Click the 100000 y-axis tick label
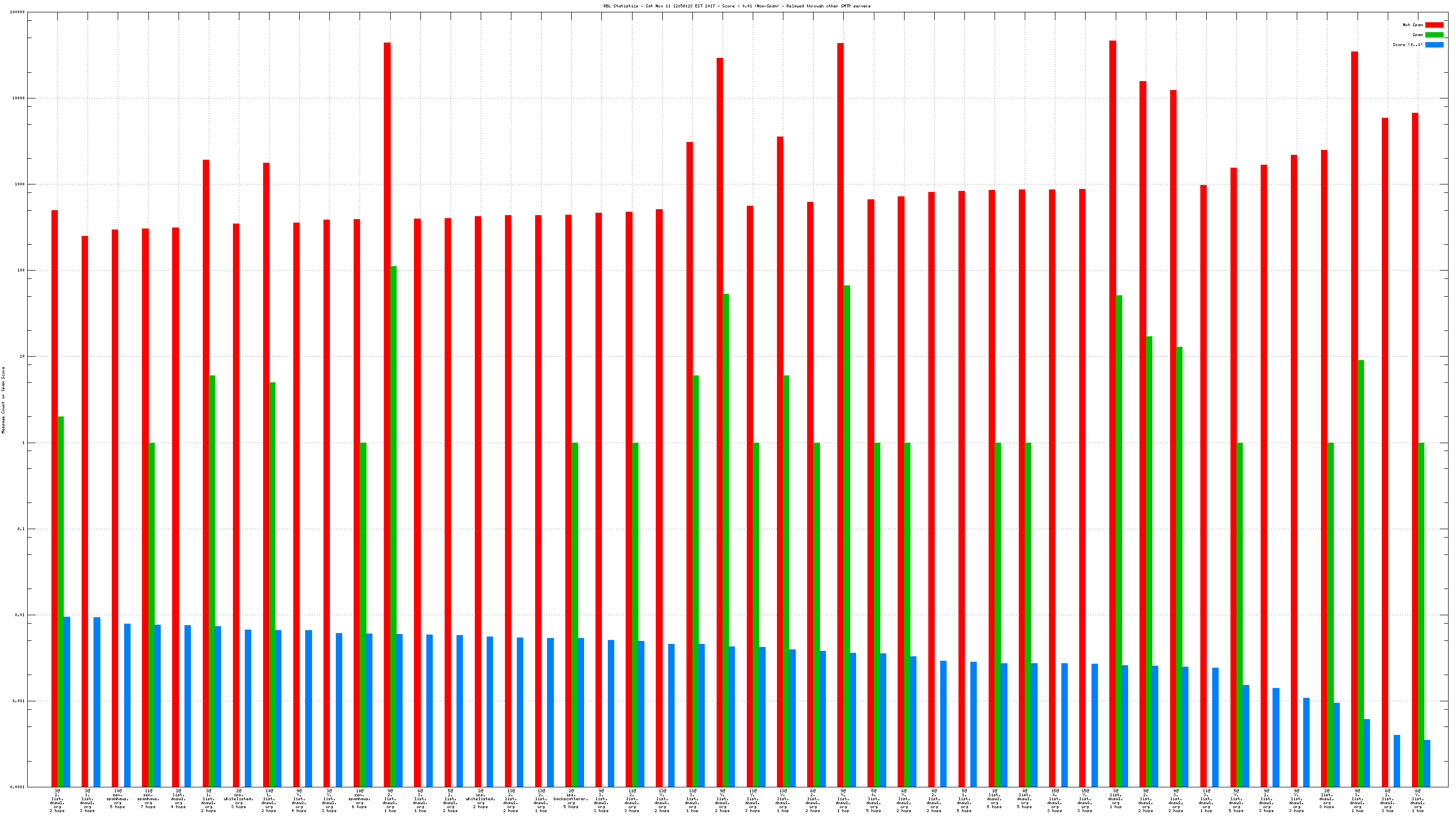This screenshot has height=819, width=1456. point(16,12)
